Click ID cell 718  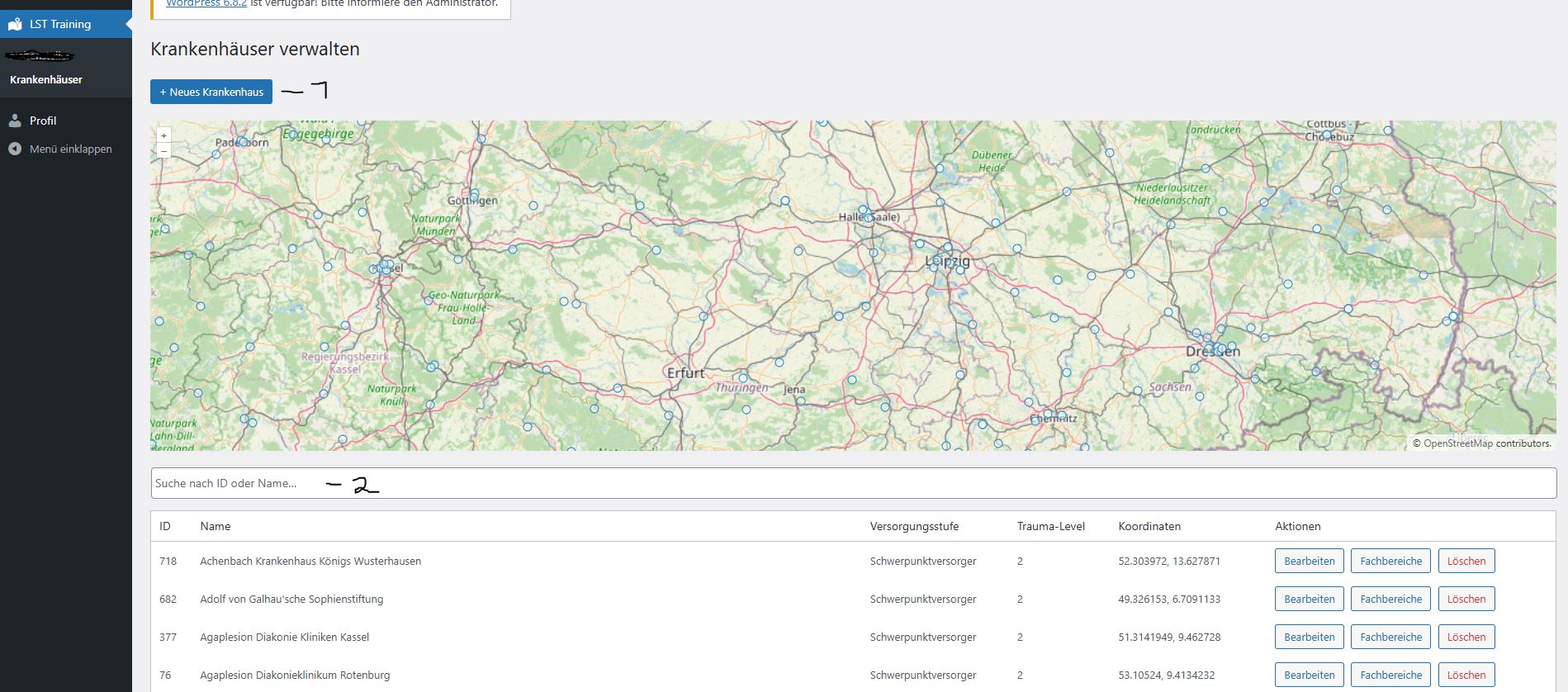pyautogui.click(x=168, y=561)
